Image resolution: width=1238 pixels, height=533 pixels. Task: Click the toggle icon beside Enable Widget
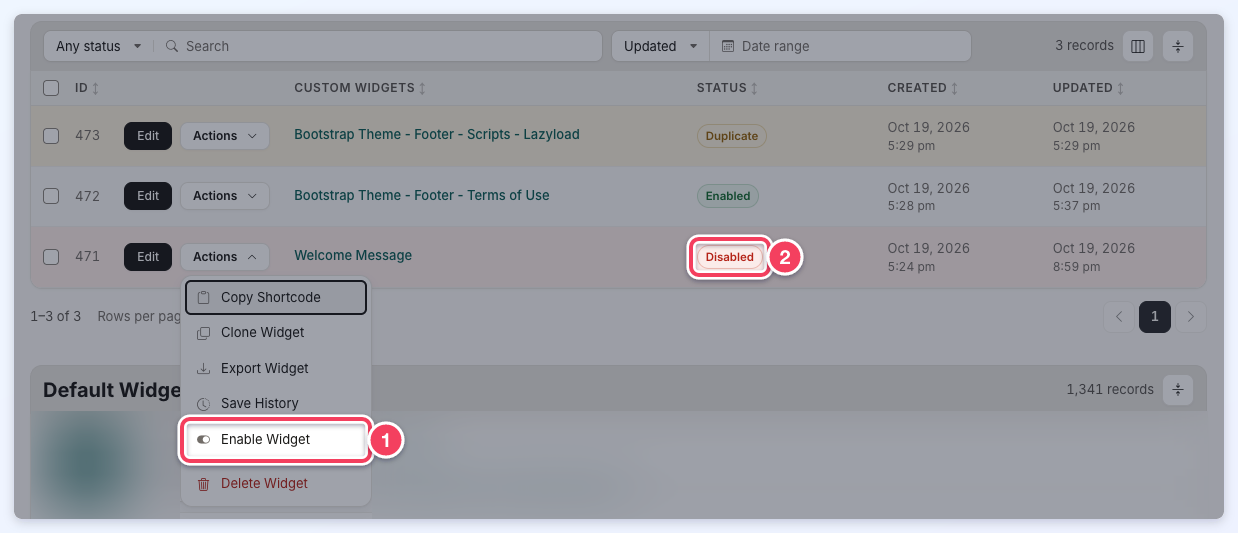[x=203, y=439]
